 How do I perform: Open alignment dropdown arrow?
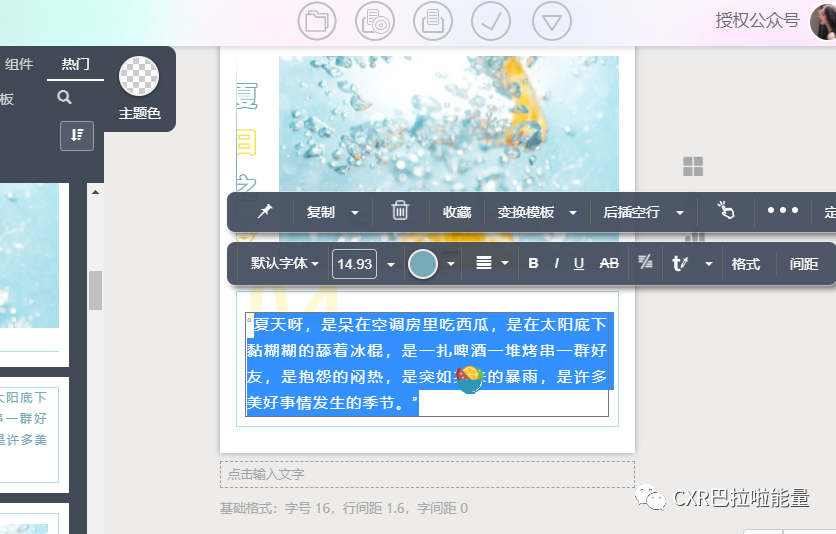pyautogui.click(x=505, y=263)
